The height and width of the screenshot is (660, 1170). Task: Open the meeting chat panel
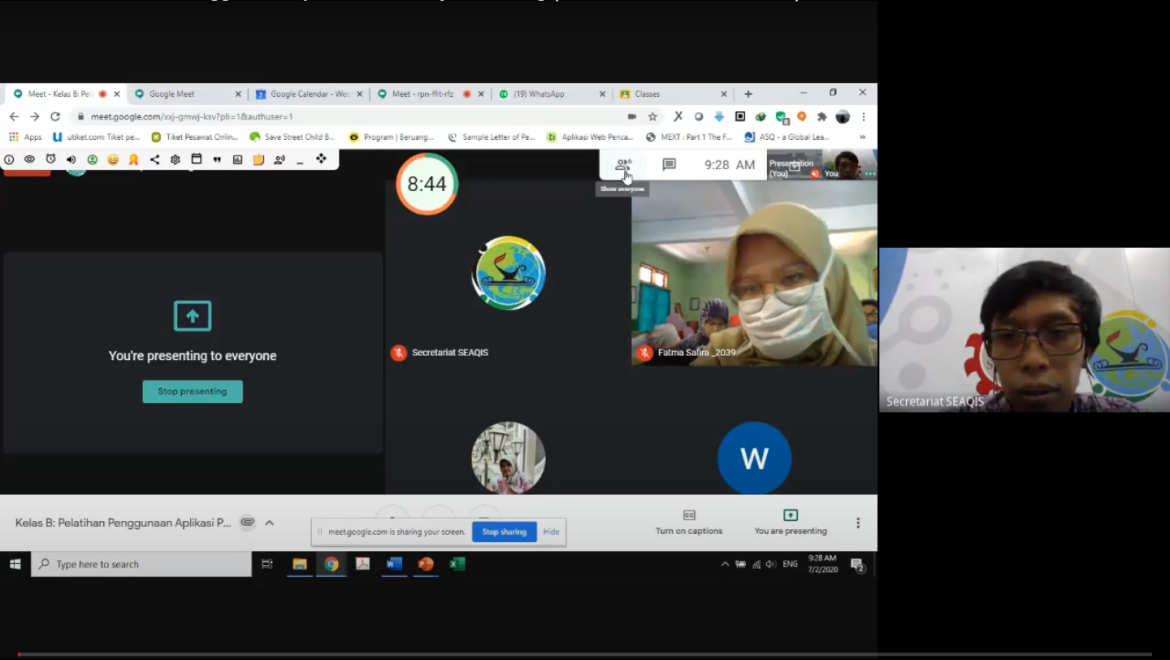click(x=668, y=165)
